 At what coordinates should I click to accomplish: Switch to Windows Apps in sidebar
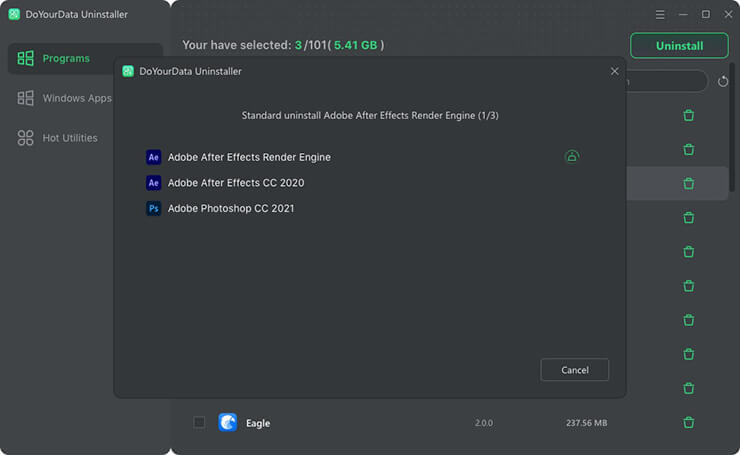(x=76, y=98)
